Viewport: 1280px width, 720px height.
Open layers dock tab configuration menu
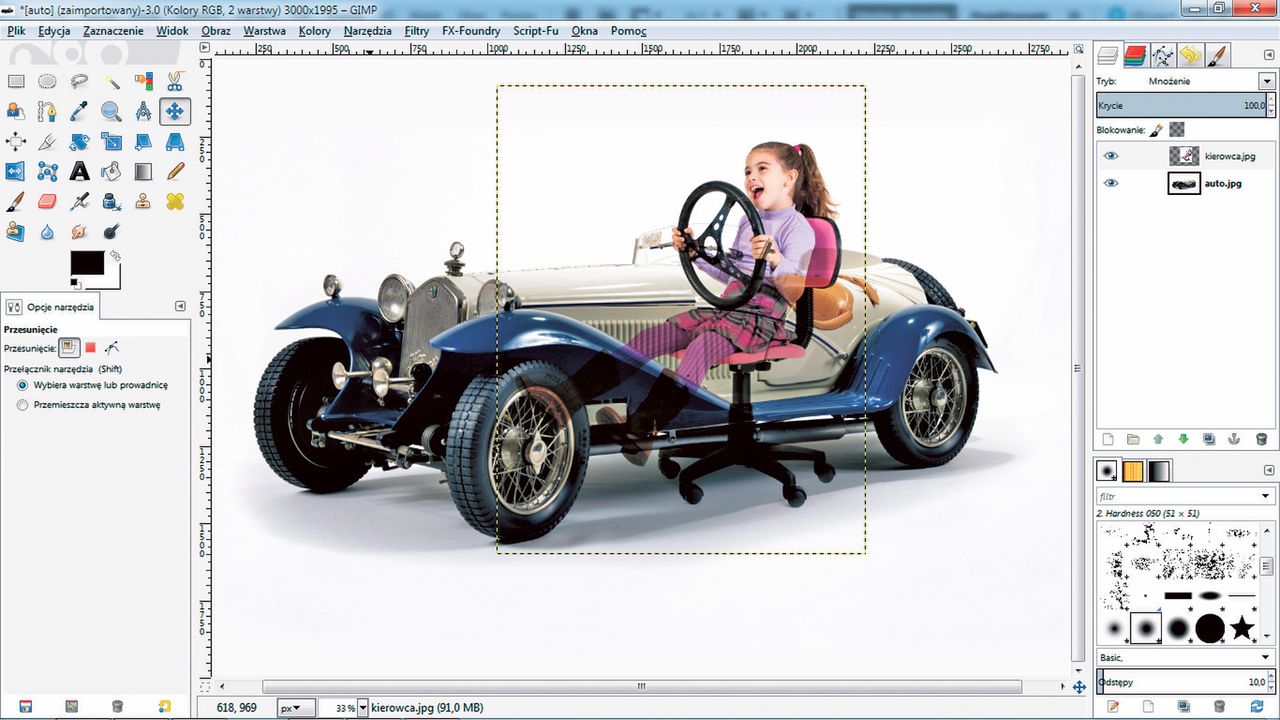coord(1267,54)
